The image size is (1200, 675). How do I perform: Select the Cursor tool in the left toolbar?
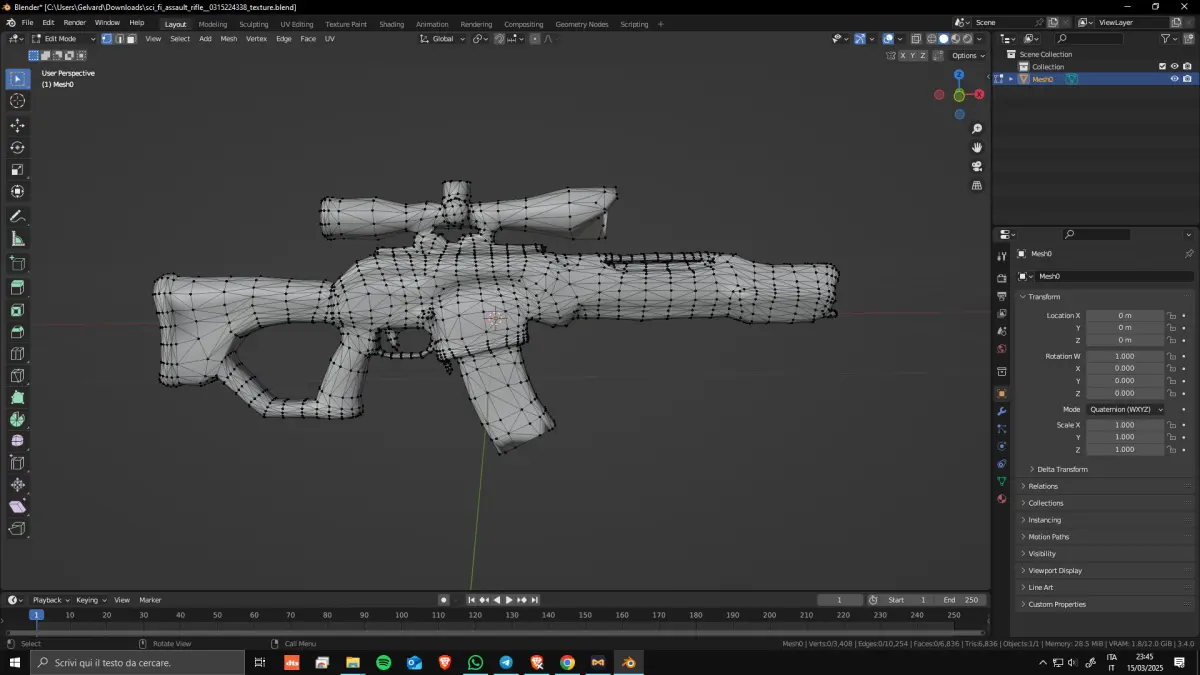18,101
